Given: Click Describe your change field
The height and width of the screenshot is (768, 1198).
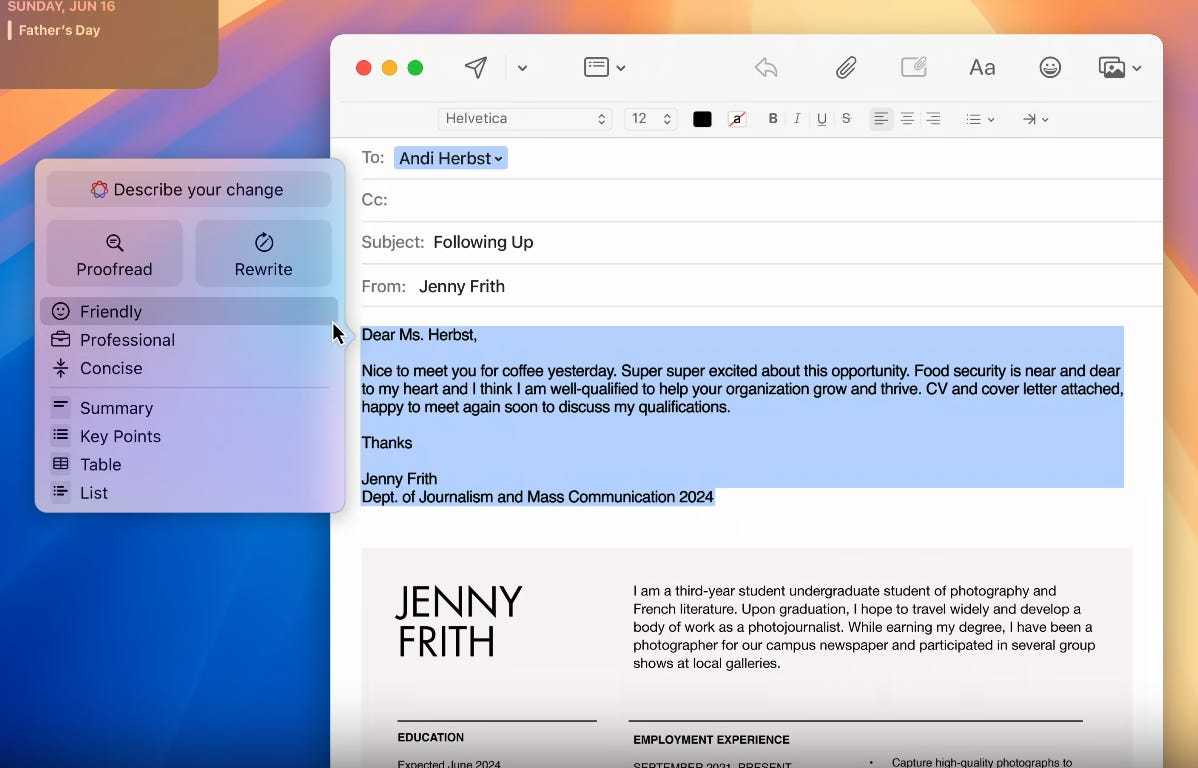Looking at the screenshot, I should 189,190.
